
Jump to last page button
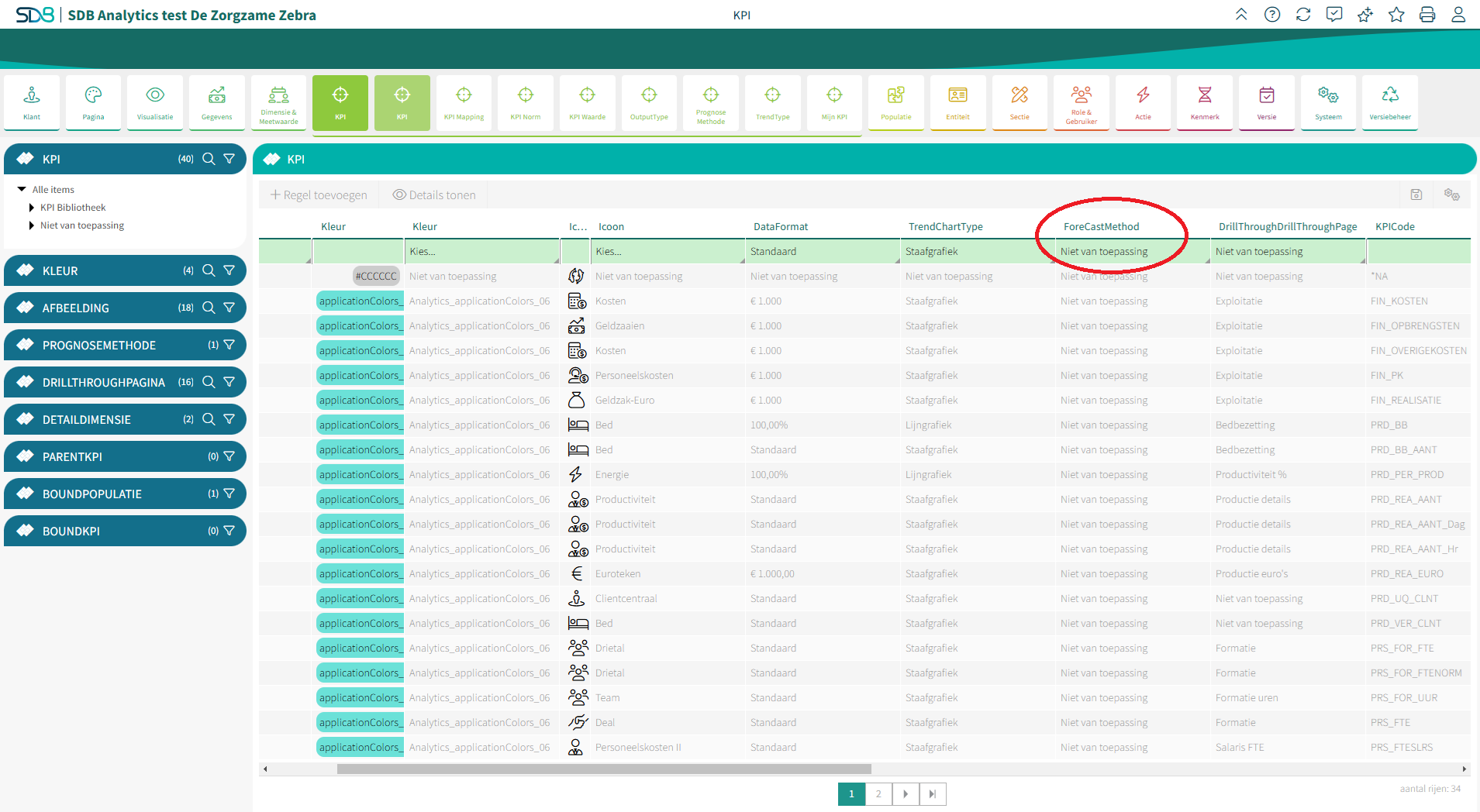coord(933,794)
